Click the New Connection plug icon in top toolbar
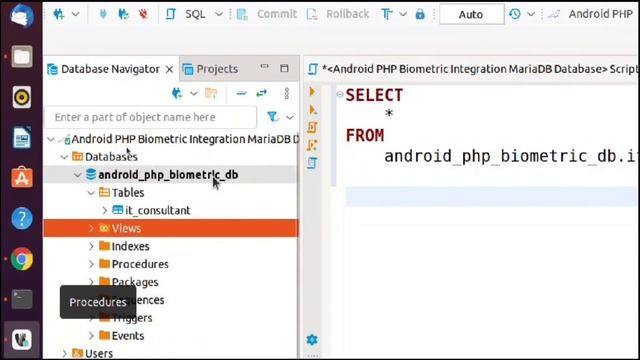Image resolution: width=640 pixels, height=360 pixels. coord(59,14)
